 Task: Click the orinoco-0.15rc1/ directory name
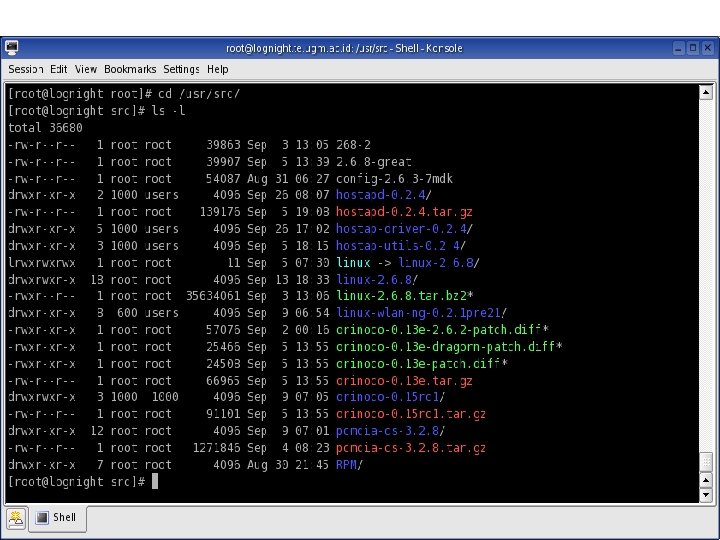coord(391,397)
